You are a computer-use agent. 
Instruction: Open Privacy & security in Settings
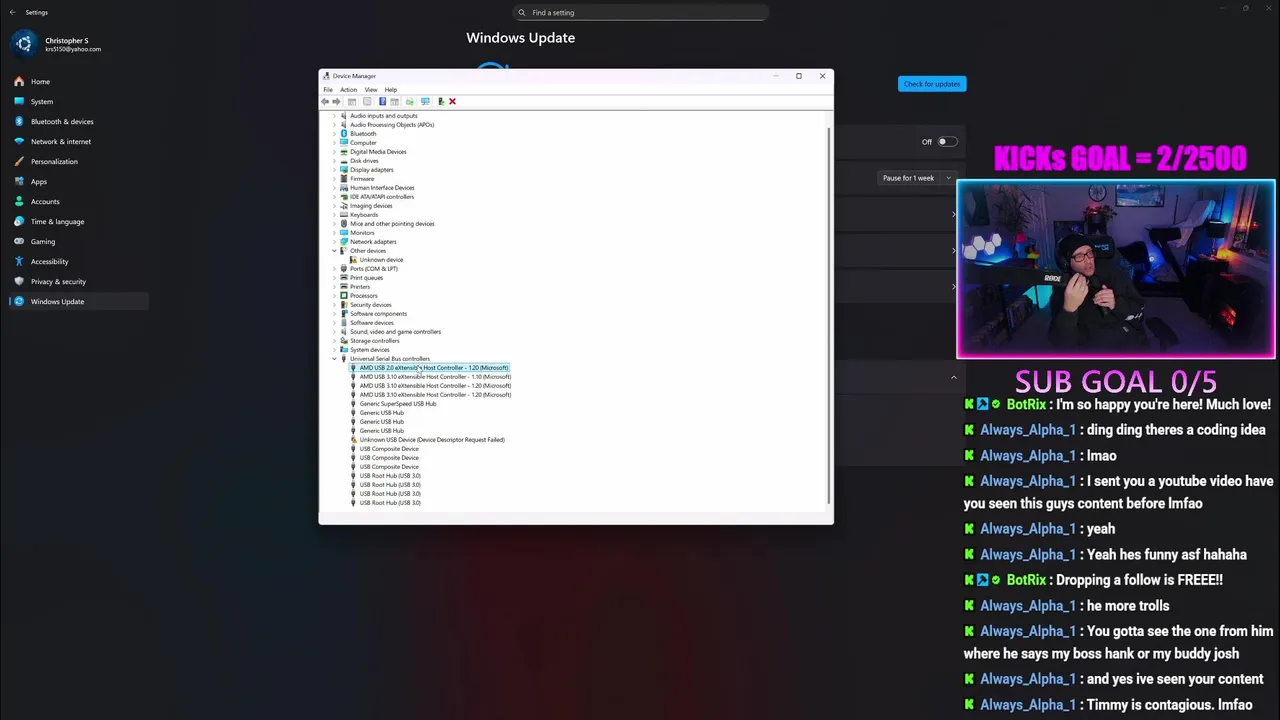click(x=78, y=281)
